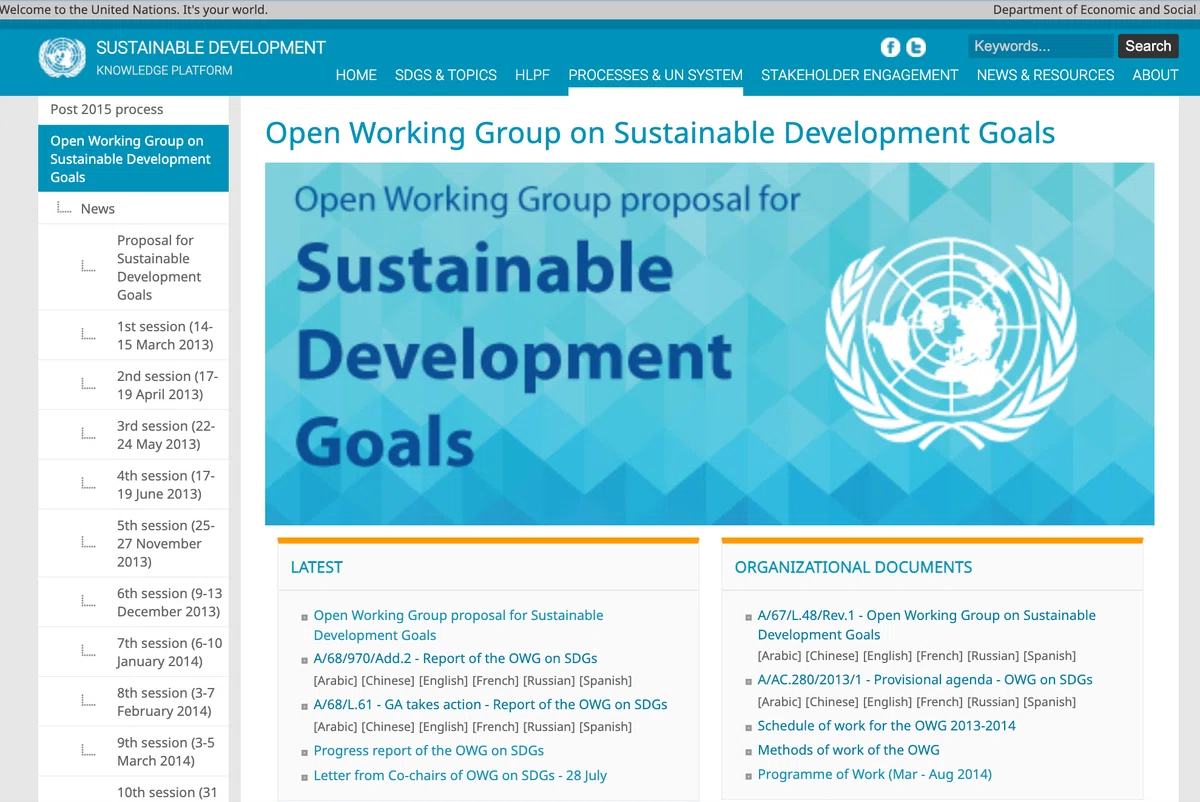Open [Spanish] version of A/AC.280/2013/1

(x=1050, y=702)
